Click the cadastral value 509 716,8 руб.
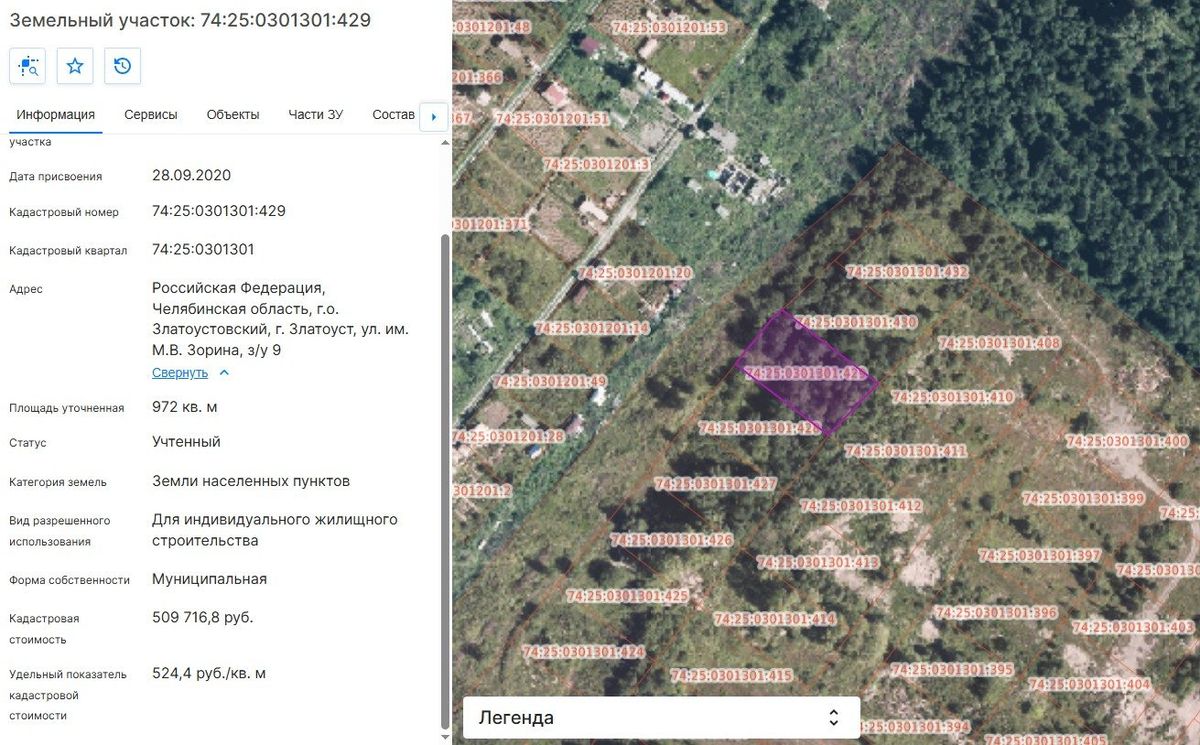The height and width of the screenshot is (745, 1200). pyautogui.click(x=203, y=617)
